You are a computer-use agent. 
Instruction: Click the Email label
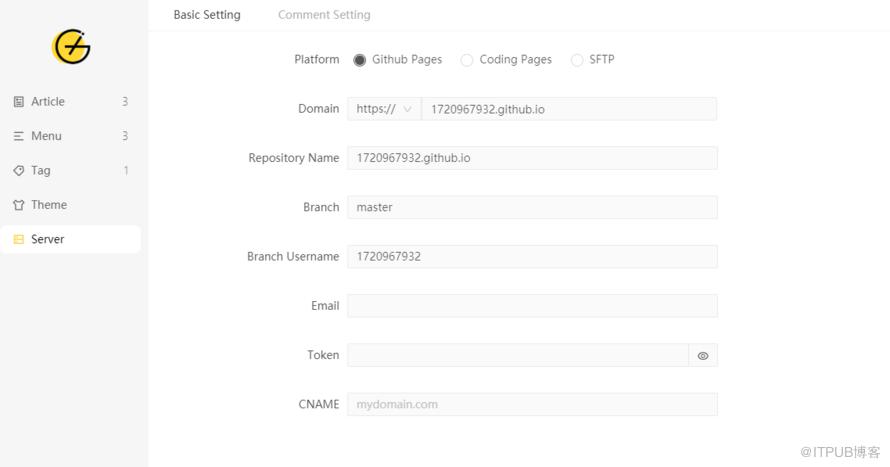[x=325, y=306]
